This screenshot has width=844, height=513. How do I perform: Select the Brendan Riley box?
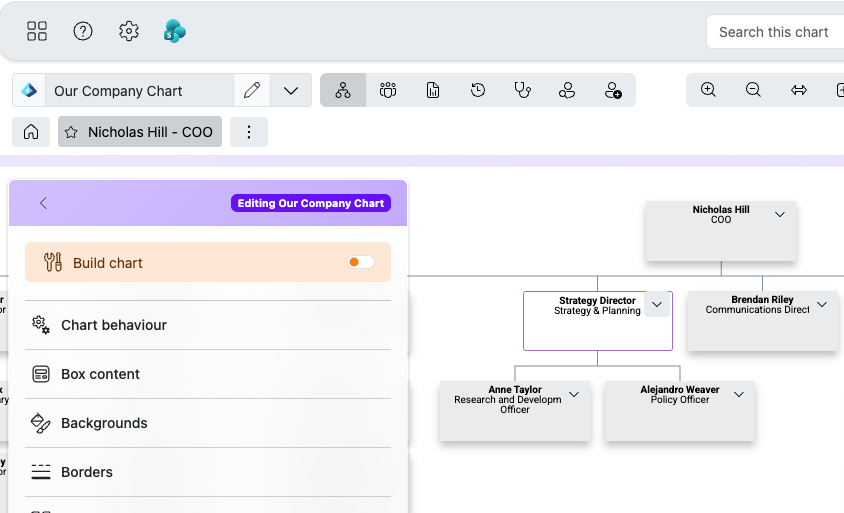pos(762,321)
